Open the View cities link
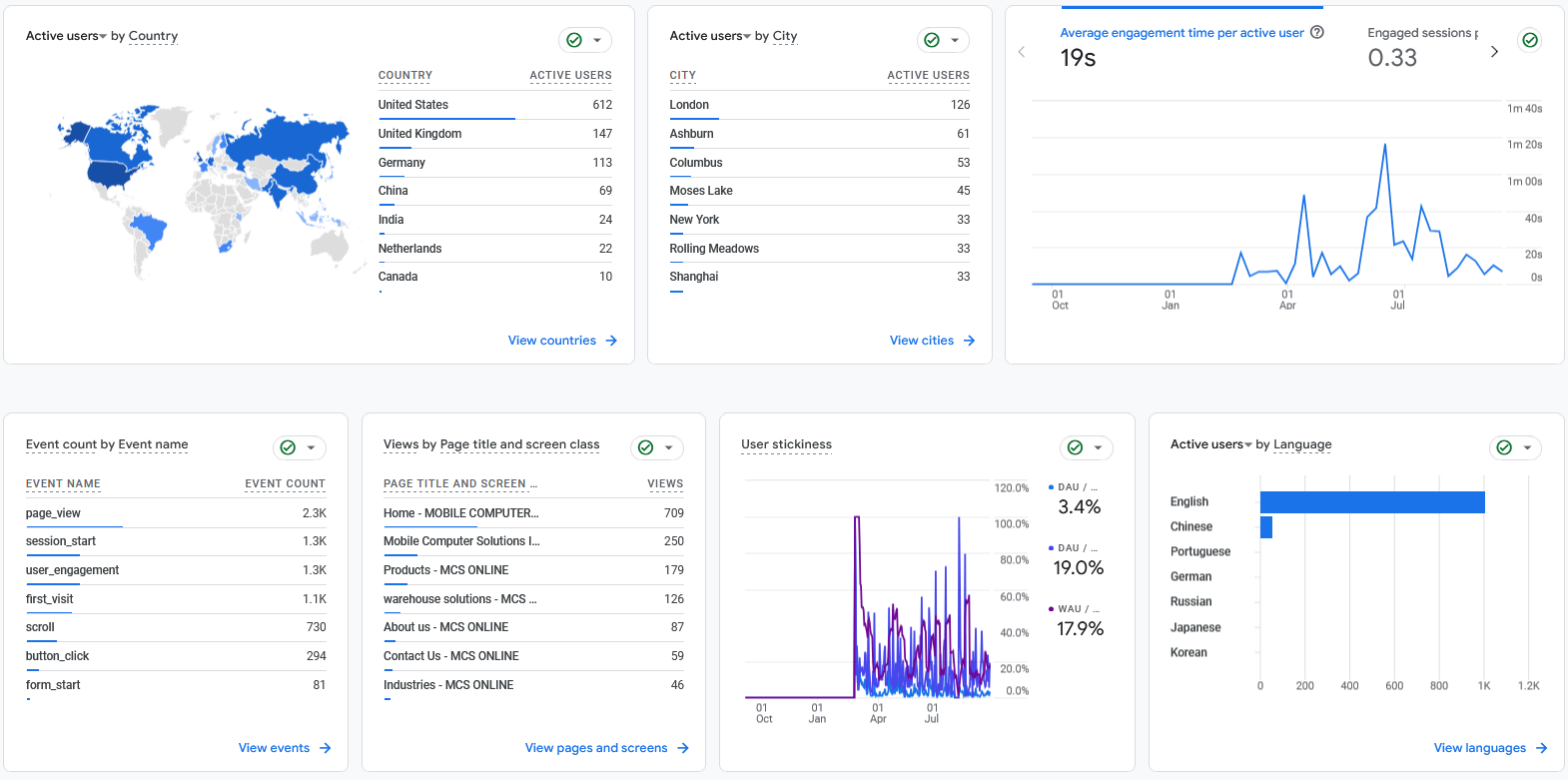 (x=932, y=341)
